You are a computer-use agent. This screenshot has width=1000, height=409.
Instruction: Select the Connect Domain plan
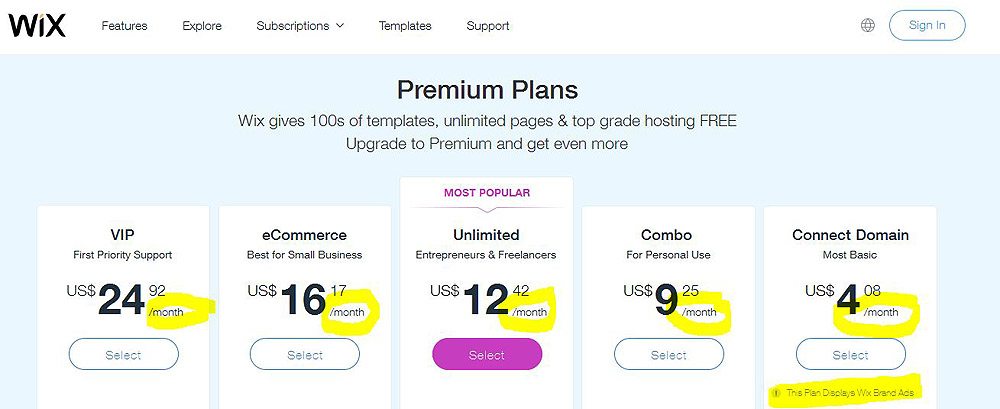pyautogui.click(x=851, y=354)
